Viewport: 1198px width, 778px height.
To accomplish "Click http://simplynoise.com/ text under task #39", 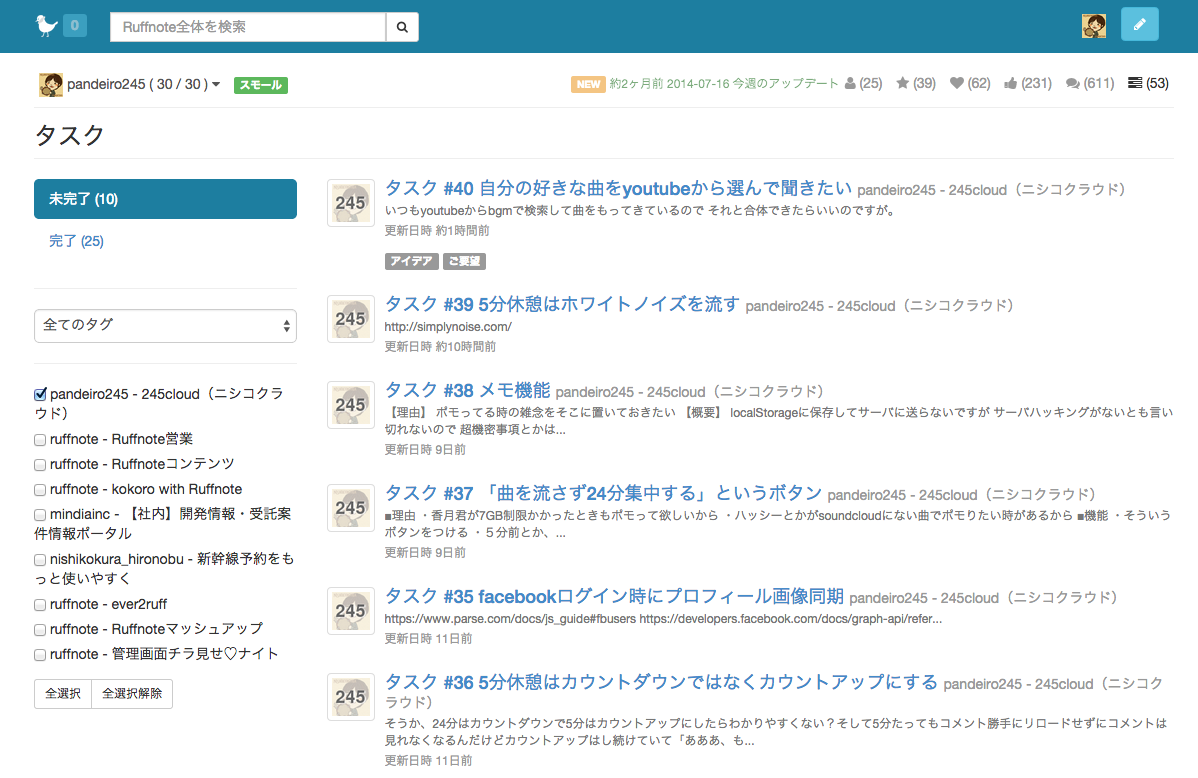I will click(x=448, y=326).
